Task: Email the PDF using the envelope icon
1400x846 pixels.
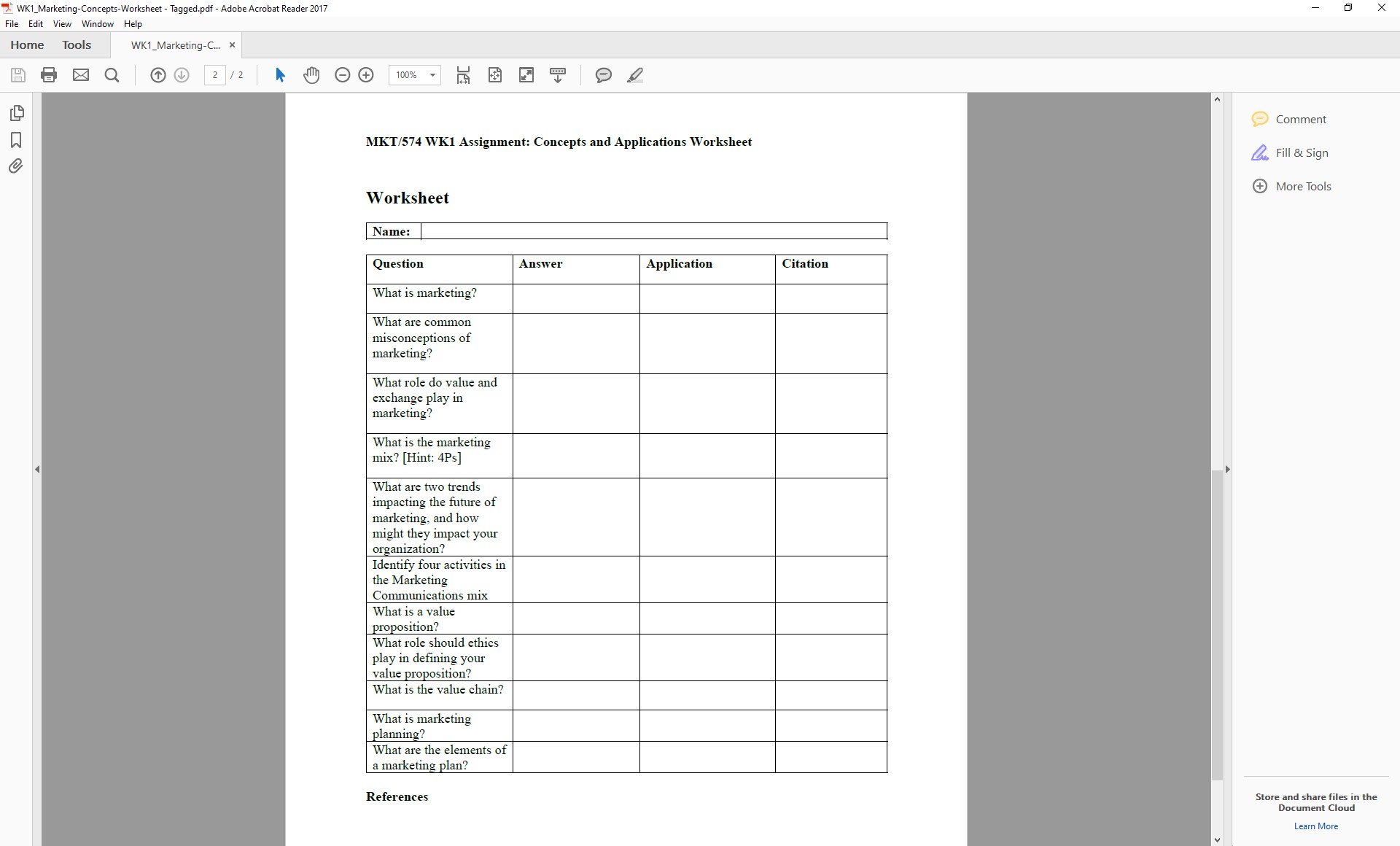Action: point(80,75)
